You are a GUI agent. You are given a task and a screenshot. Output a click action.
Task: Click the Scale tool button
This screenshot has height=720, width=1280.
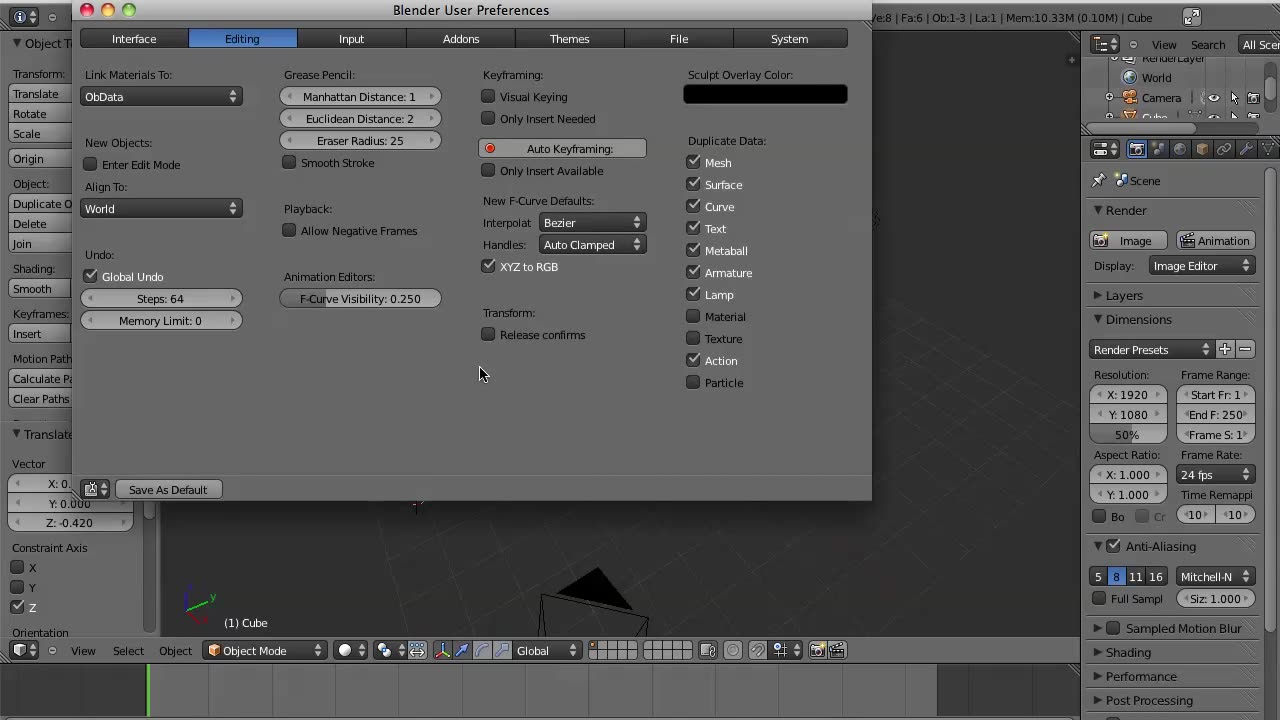pyautogui.click(x=40, y=134)
